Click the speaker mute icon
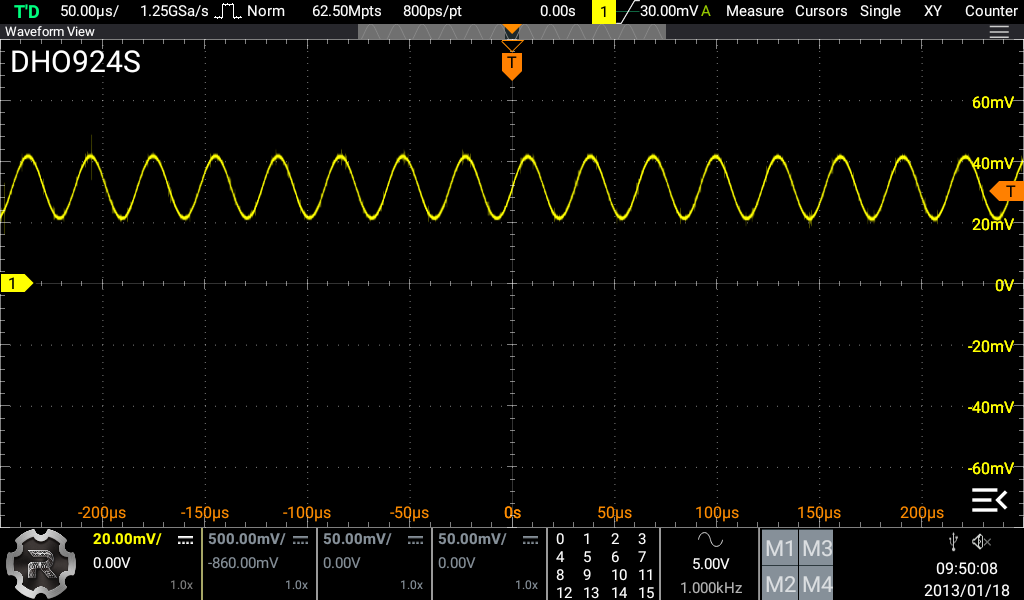The image size is (1024, 600). [x=981, y=542]
